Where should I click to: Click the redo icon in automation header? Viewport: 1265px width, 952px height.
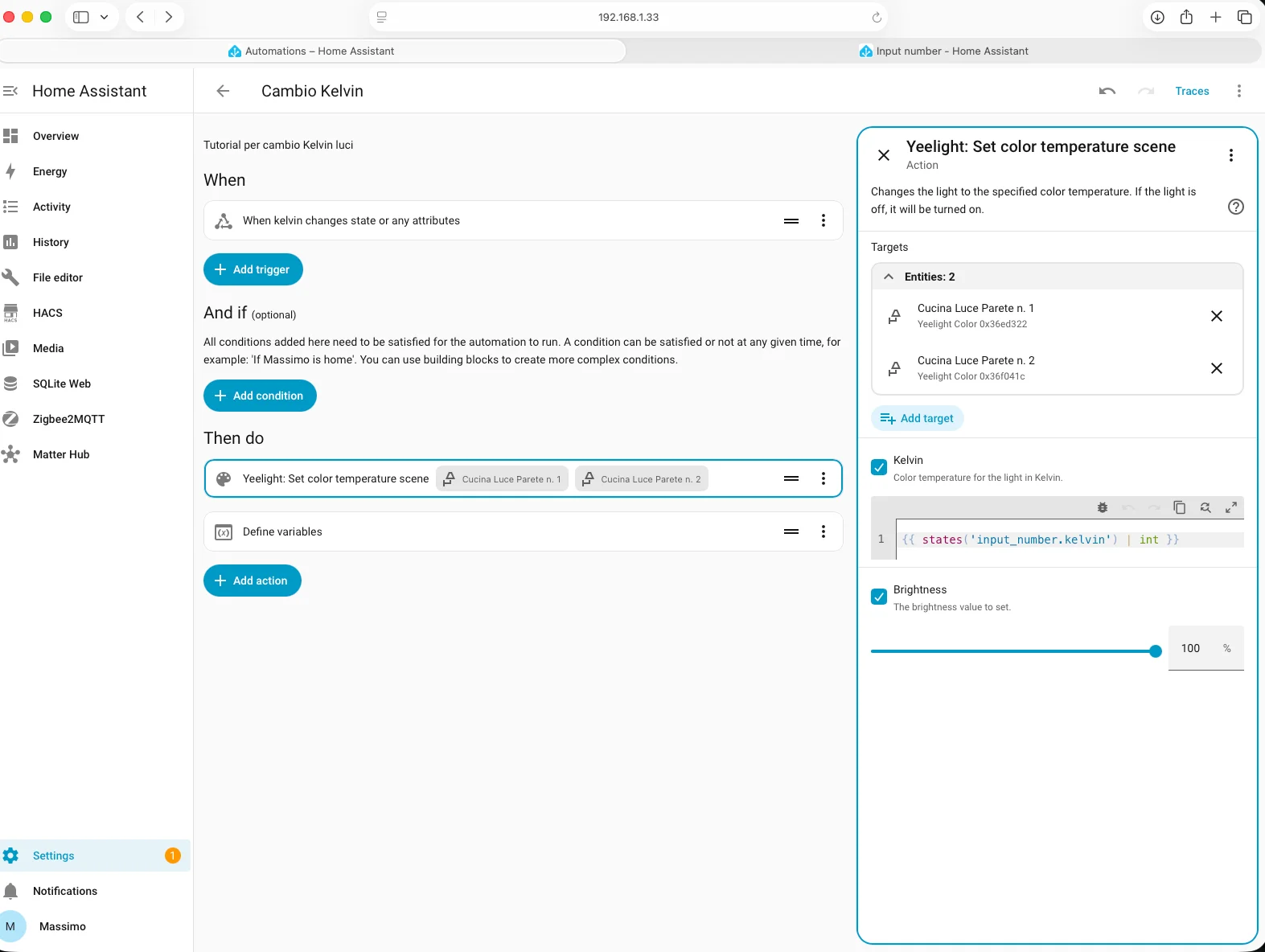[1146, 91]
